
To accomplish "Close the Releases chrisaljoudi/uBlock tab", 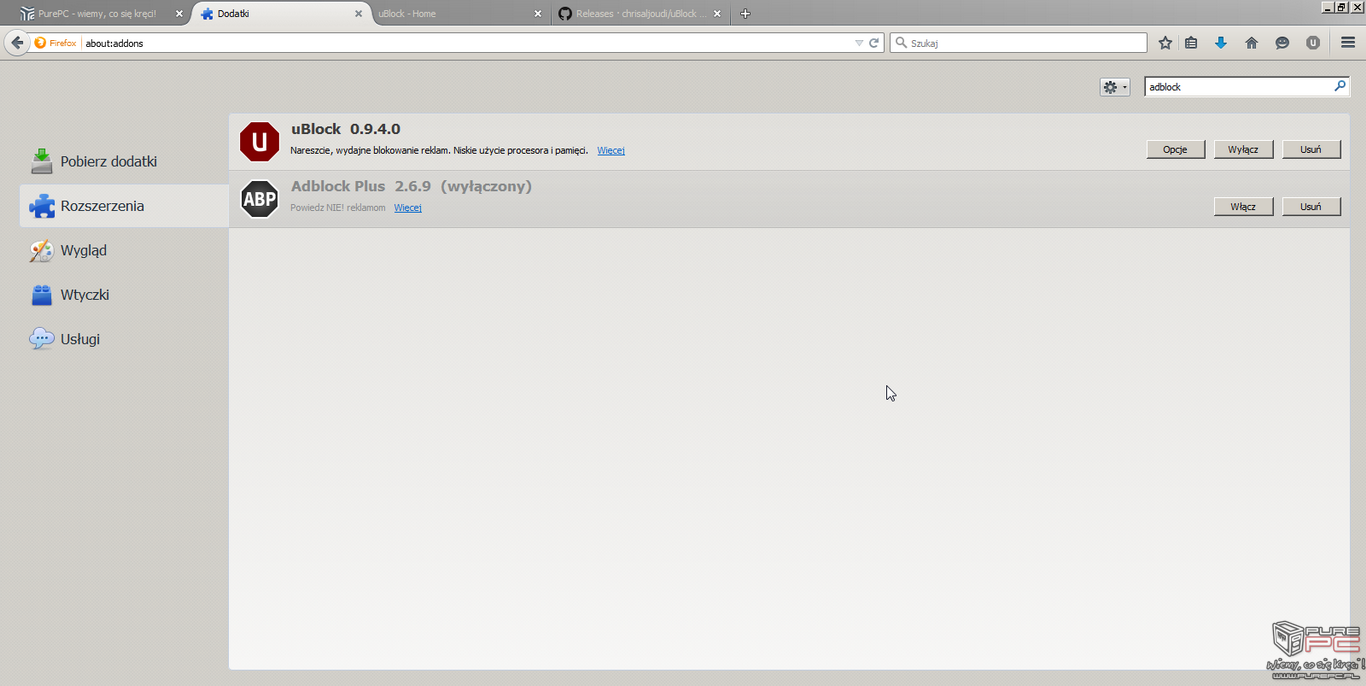I will [716, 14].
